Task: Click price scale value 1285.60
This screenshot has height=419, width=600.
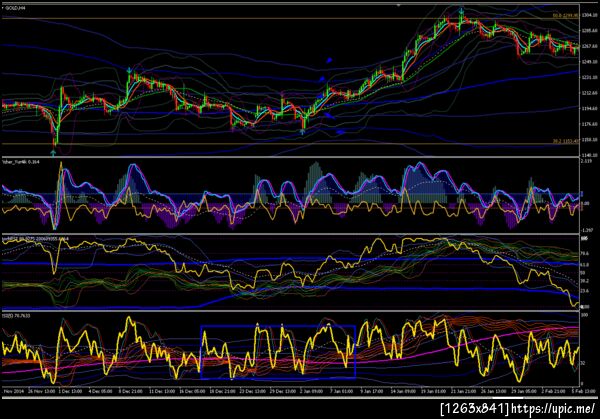Action: click(589, 30)
